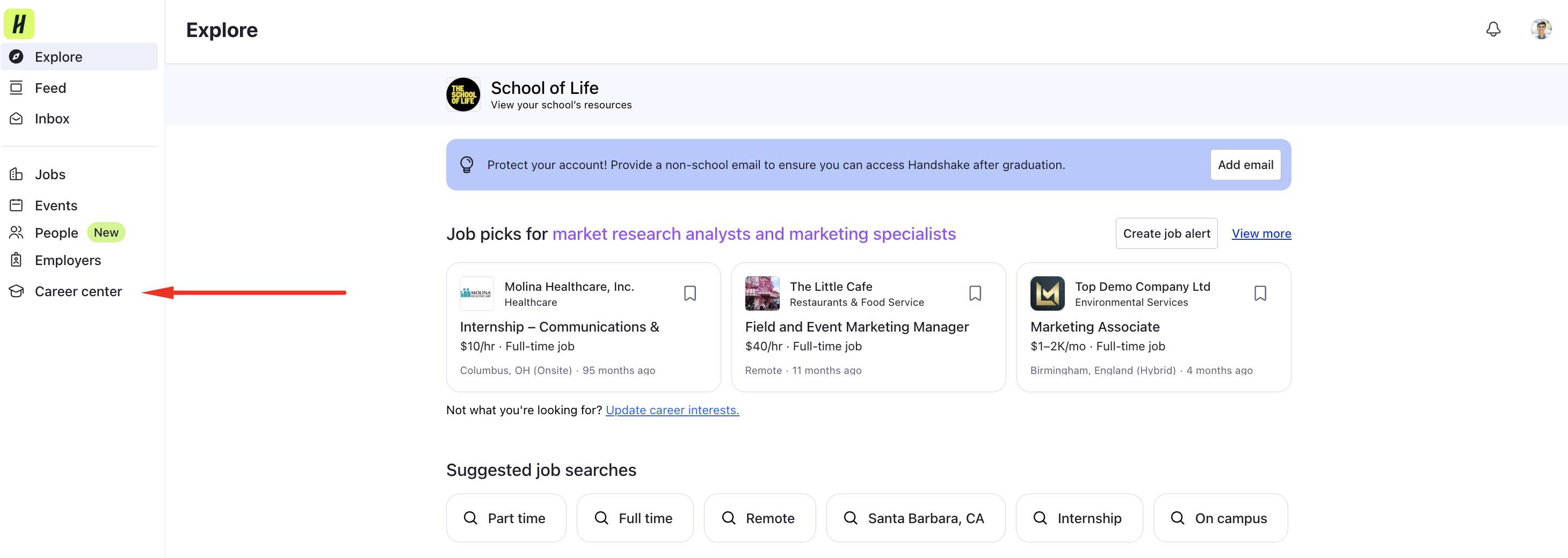The width and height of the screenshot is (1568, 558).
Task: Bookmark the Molina Healthcare internship job
Action: 689,293
